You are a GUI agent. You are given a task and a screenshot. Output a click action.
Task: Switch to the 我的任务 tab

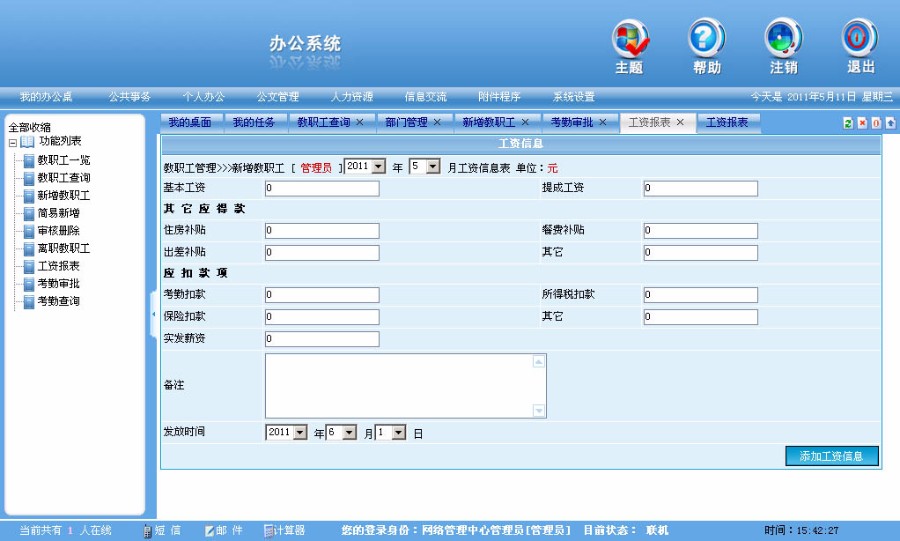click(254, 122)
